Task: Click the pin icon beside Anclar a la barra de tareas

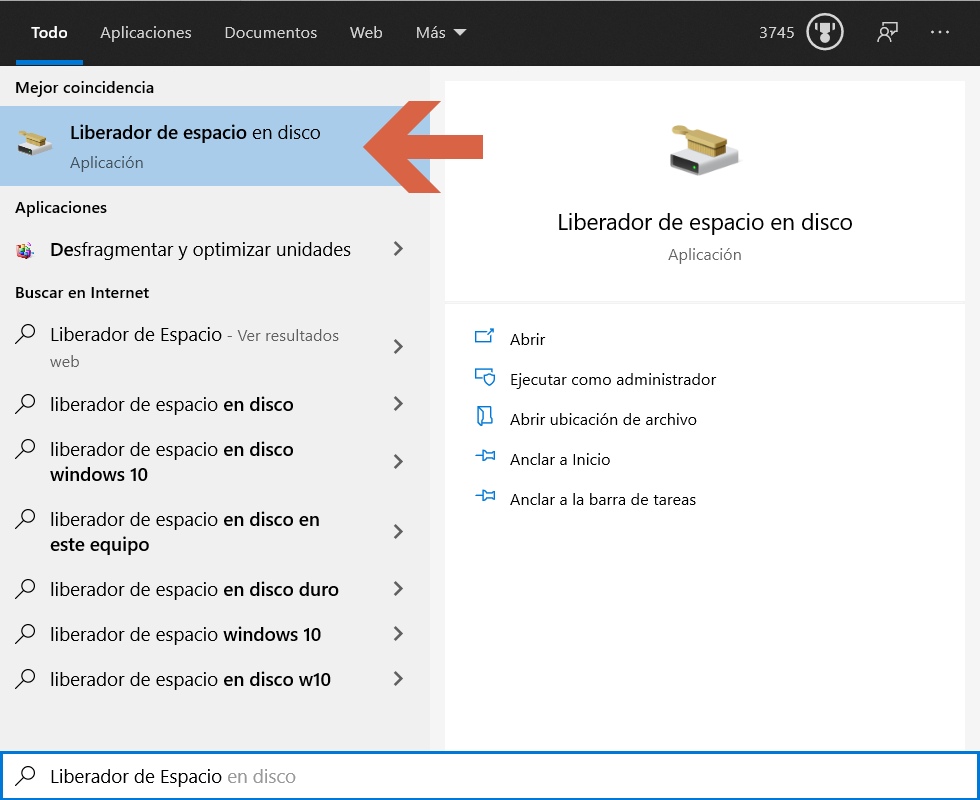Action: [485, 496]
